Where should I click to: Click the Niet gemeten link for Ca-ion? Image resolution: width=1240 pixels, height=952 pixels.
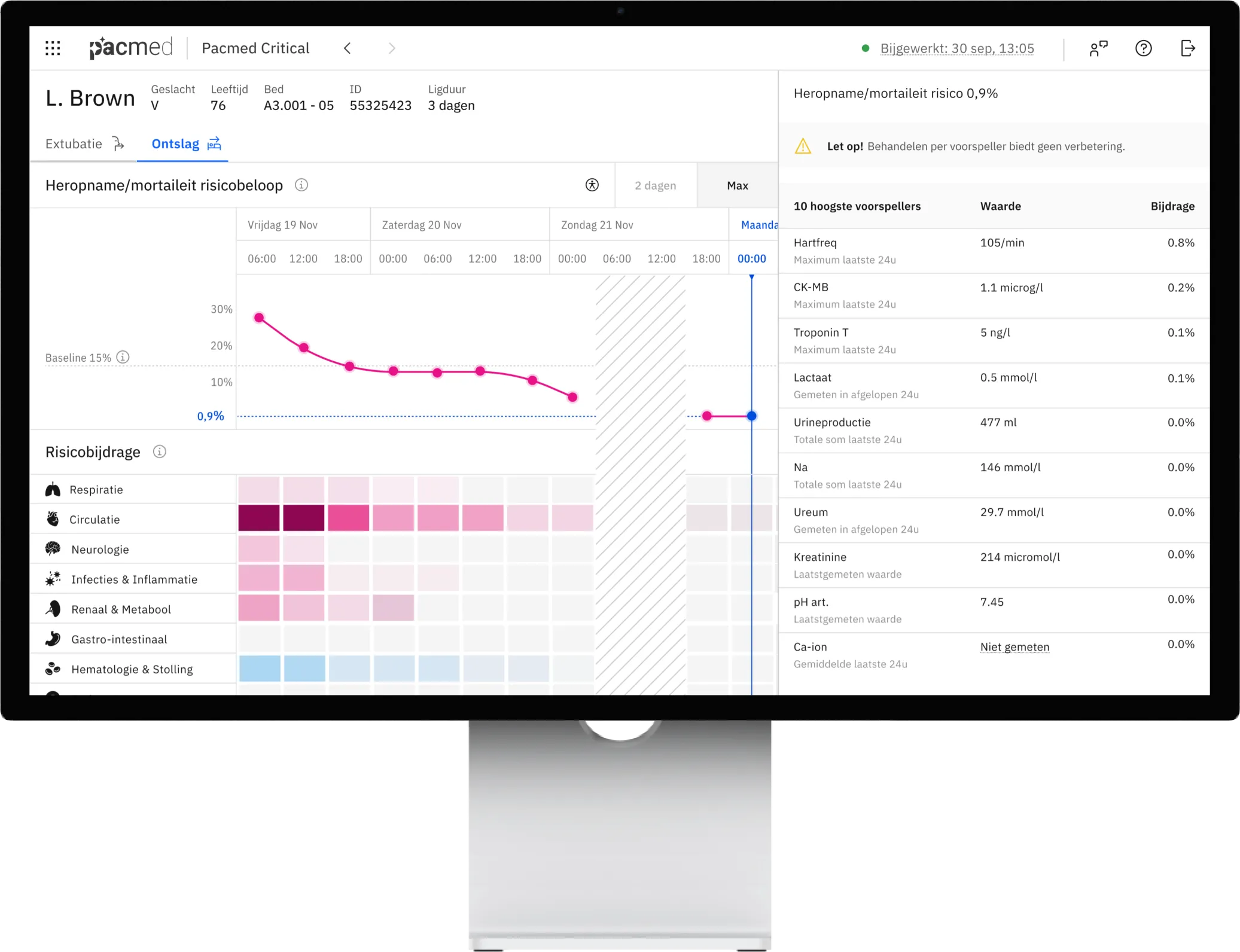(1014, 647)
